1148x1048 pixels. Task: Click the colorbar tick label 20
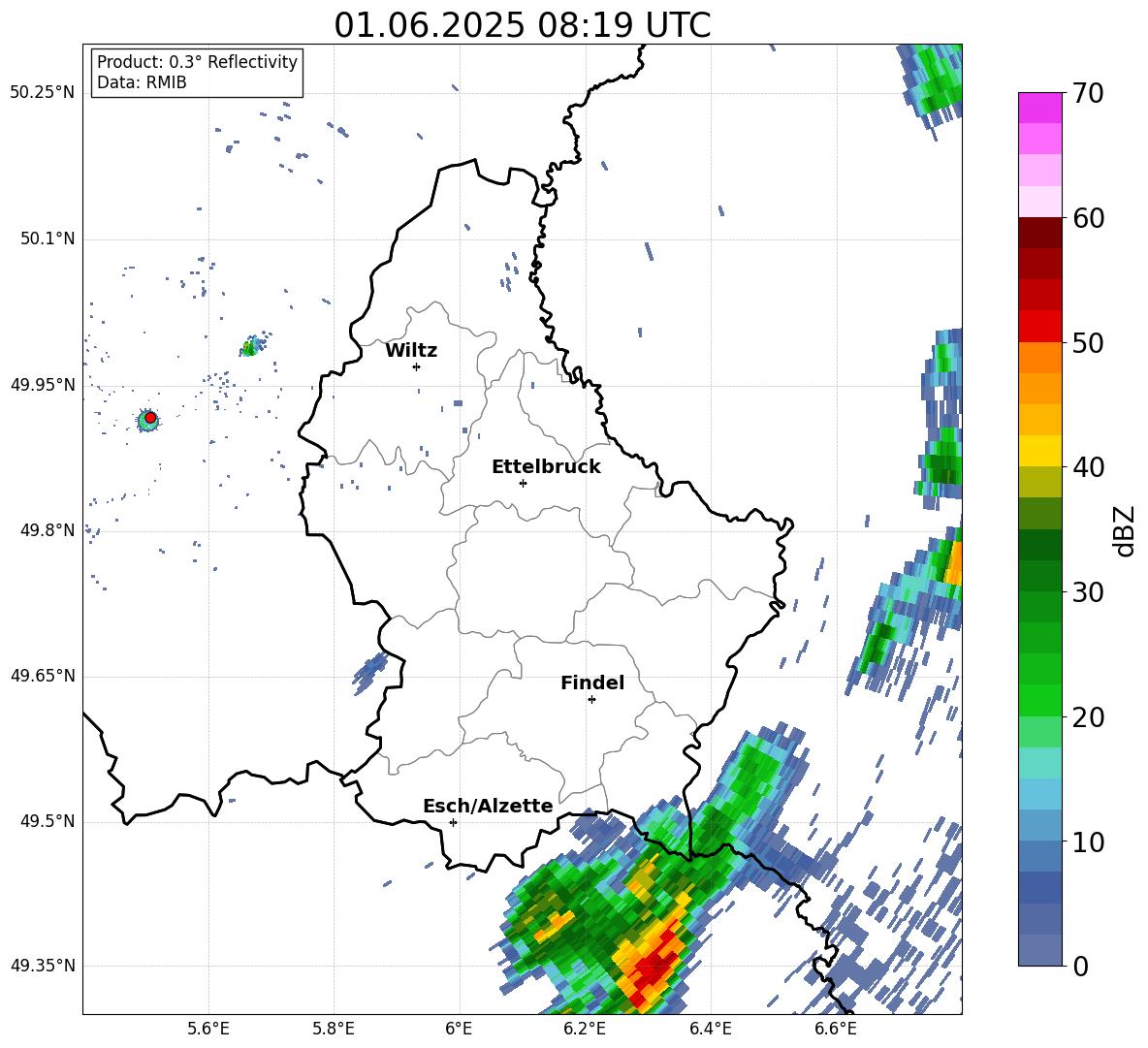tap(1088, 717)
